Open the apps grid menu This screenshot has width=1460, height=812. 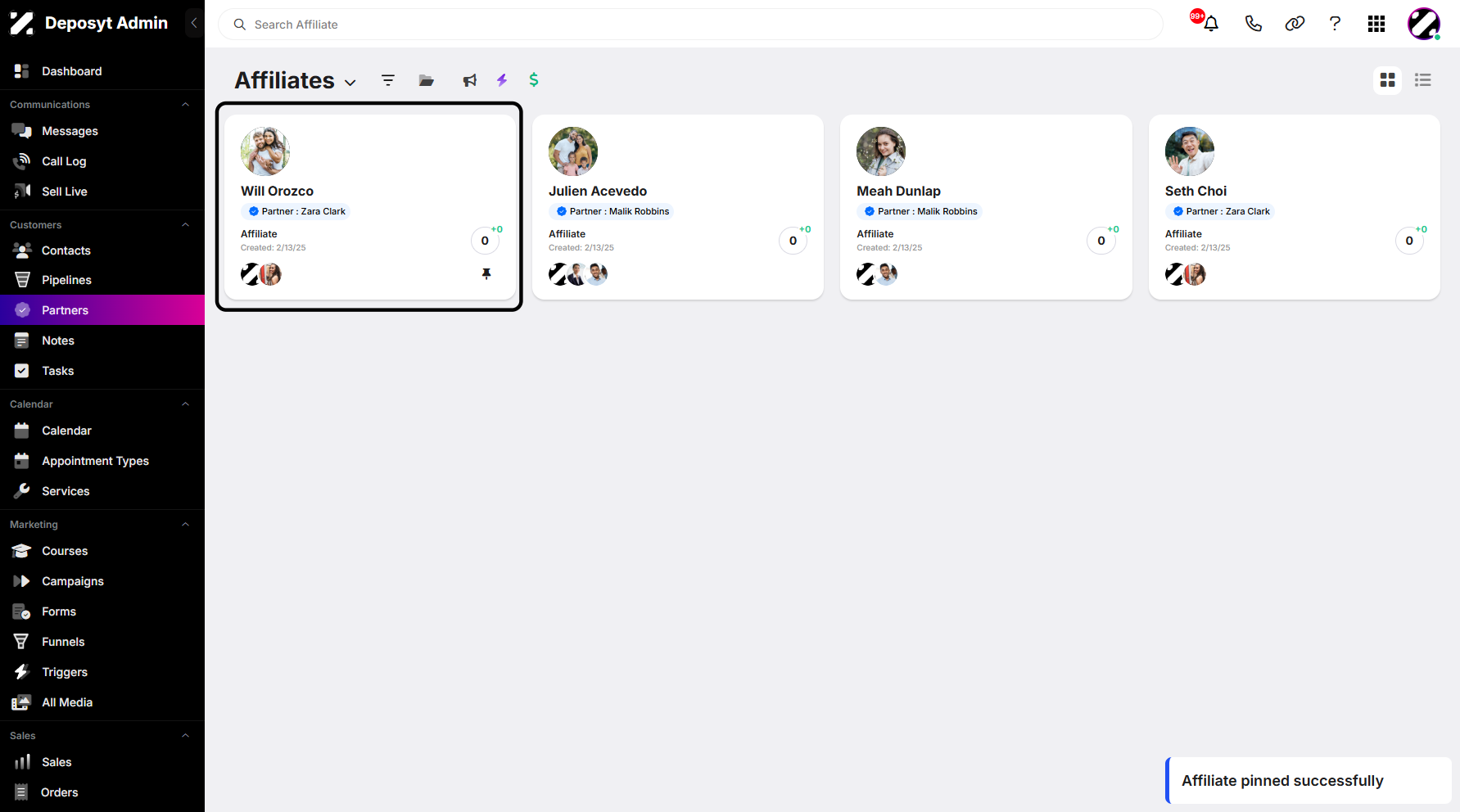1376,24
